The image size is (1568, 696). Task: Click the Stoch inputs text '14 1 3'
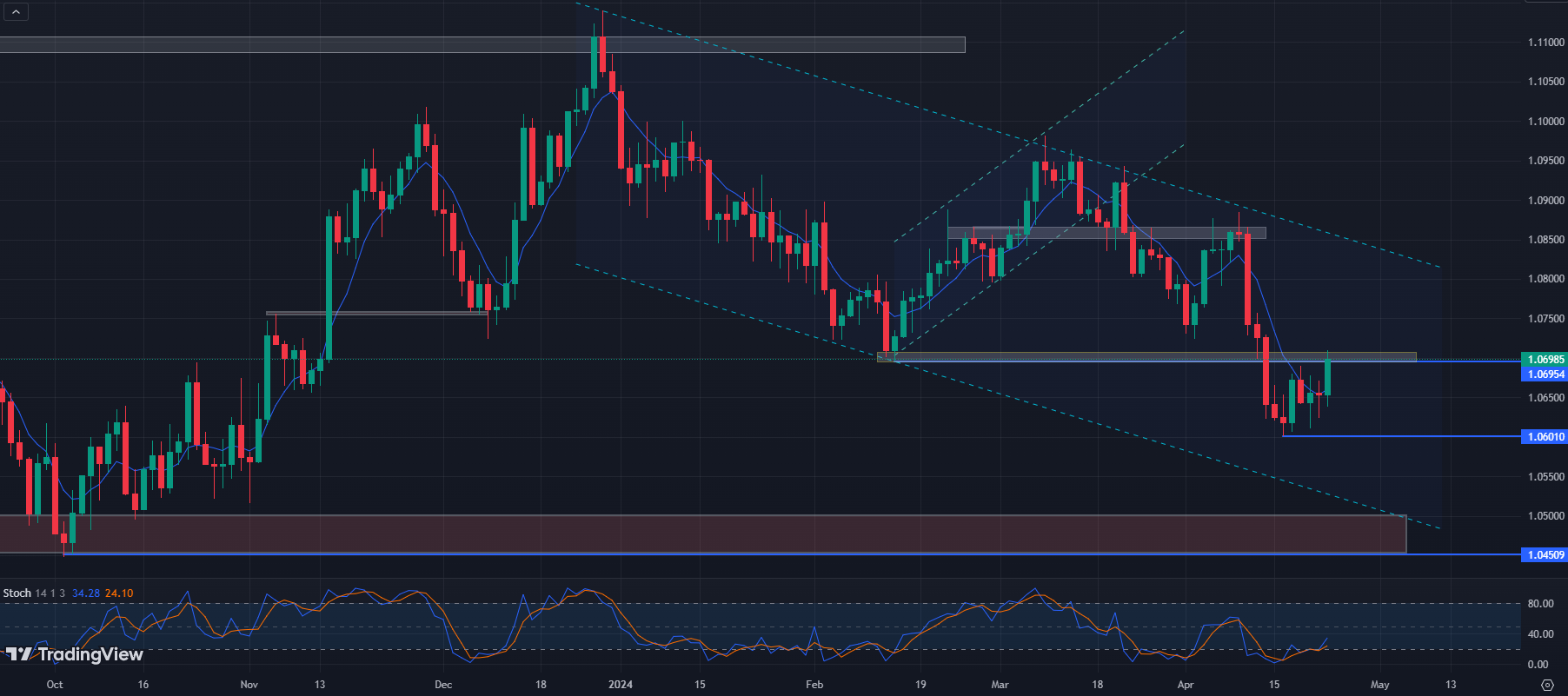[50, 593]
